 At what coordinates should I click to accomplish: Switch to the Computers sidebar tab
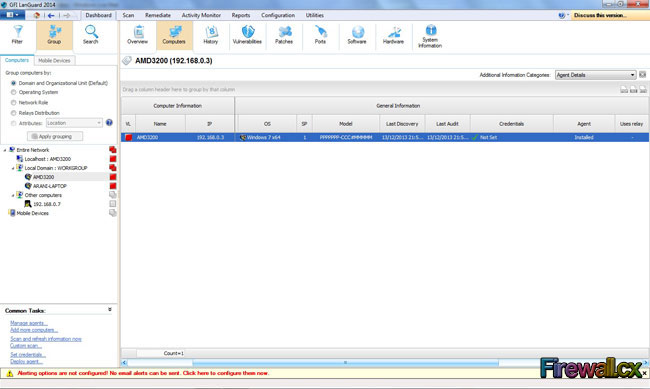[17, 60]
